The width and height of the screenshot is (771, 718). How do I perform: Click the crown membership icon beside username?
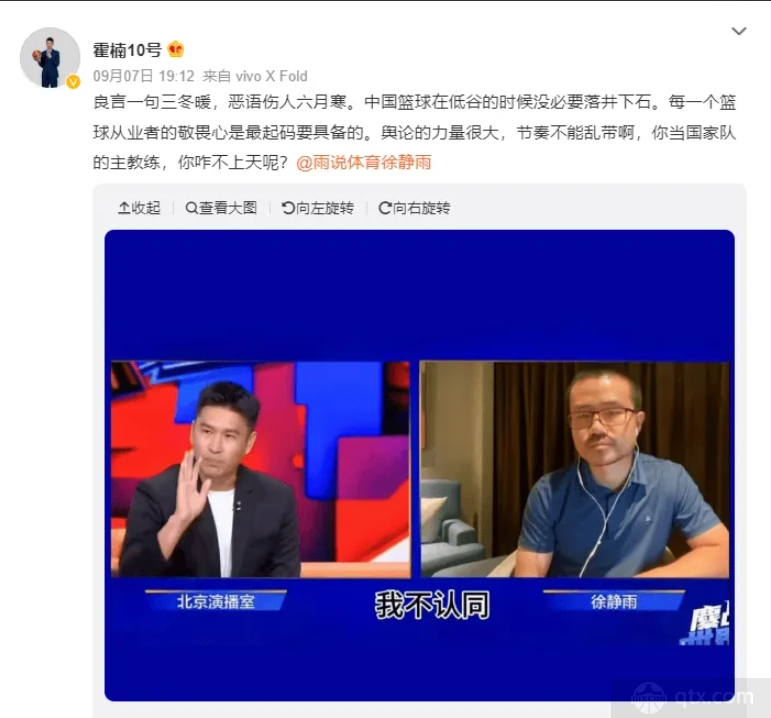(x=176, y=49)
